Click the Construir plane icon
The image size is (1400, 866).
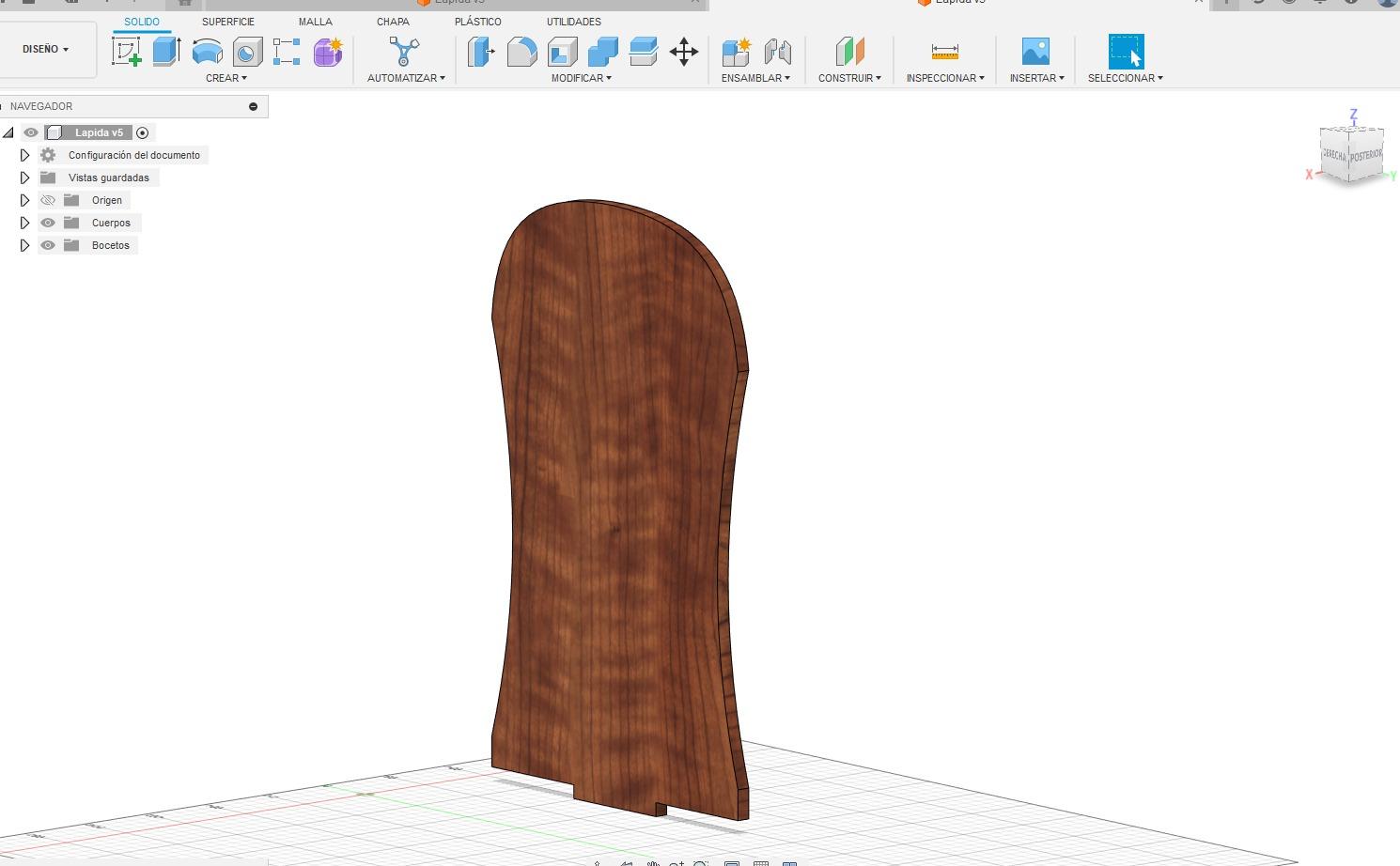849,51
